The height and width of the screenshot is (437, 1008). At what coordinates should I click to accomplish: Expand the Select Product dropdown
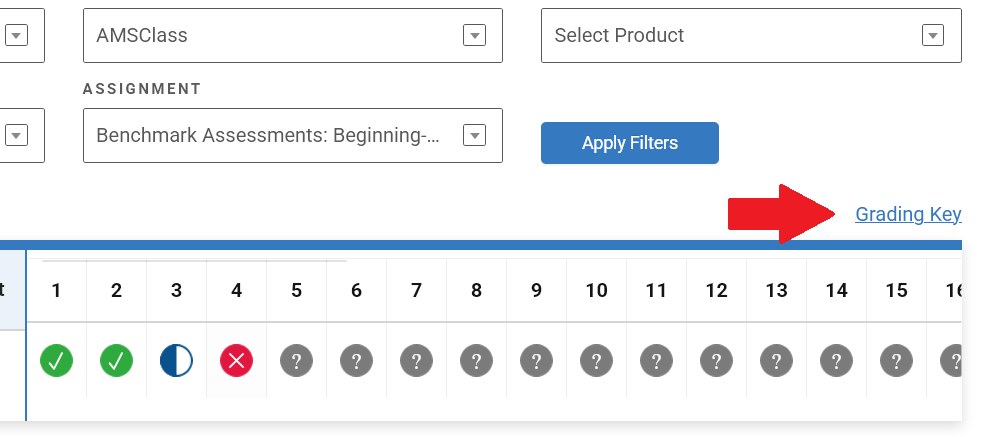tap(751, 35)
